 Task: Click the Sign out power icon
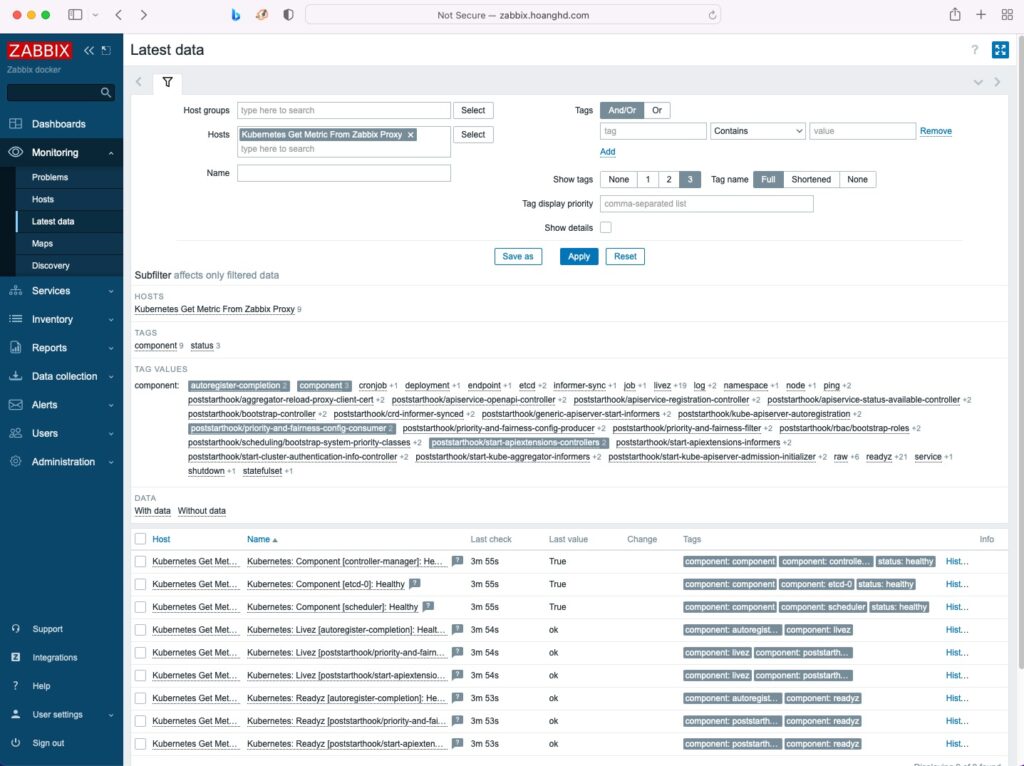click(x=16, y=743)
